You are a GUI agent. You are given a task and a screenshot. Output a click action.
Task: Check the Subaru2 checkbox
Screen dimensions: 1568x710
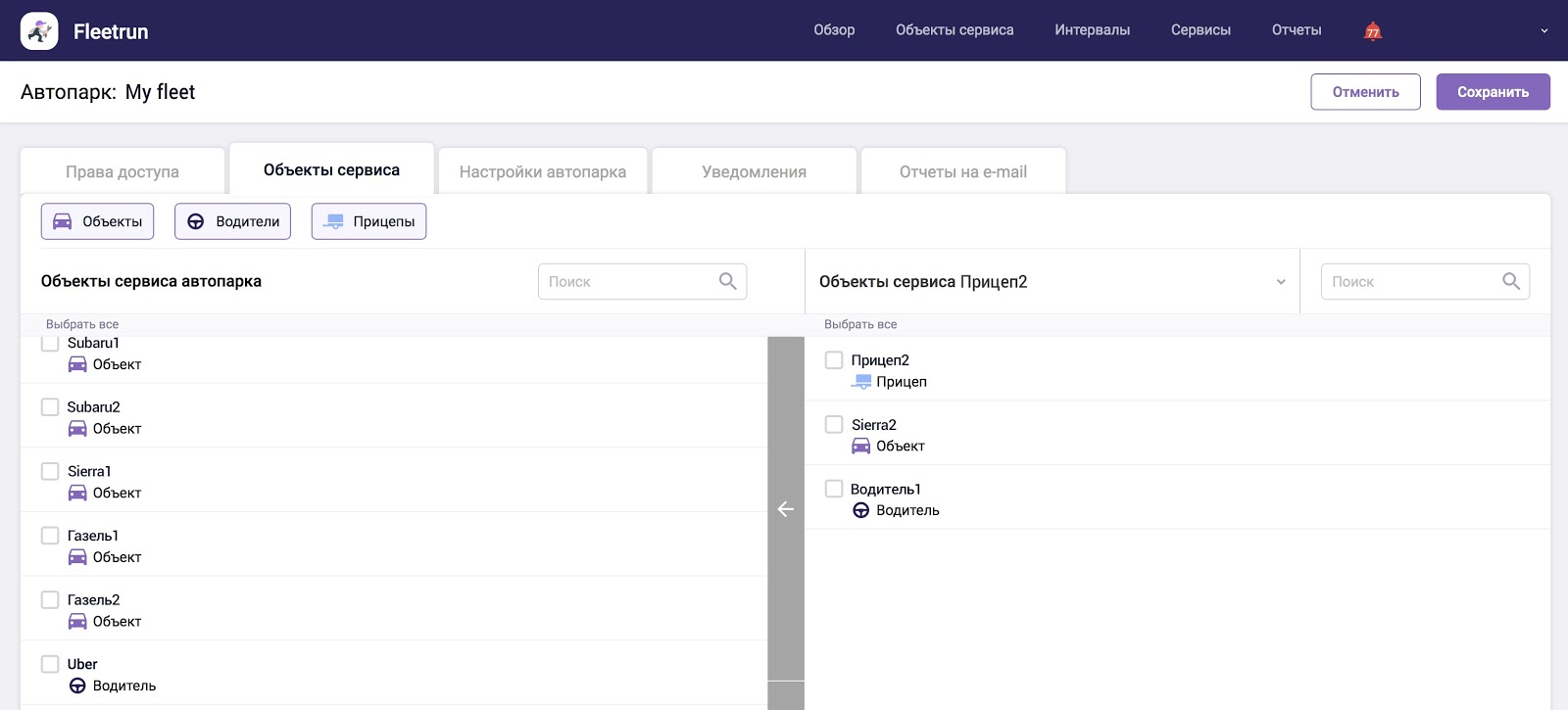[50, 407]
